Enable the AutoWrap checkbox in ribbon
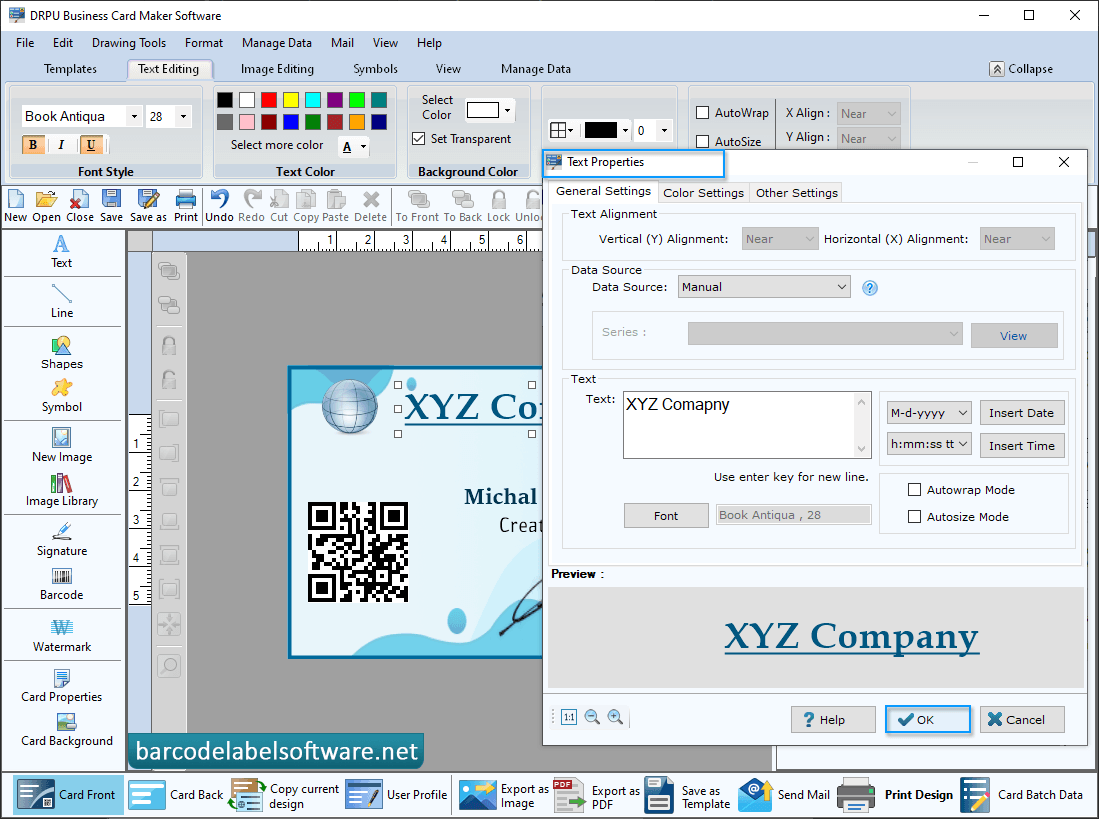The image size is (1099, 819). (x=702, y=113)
